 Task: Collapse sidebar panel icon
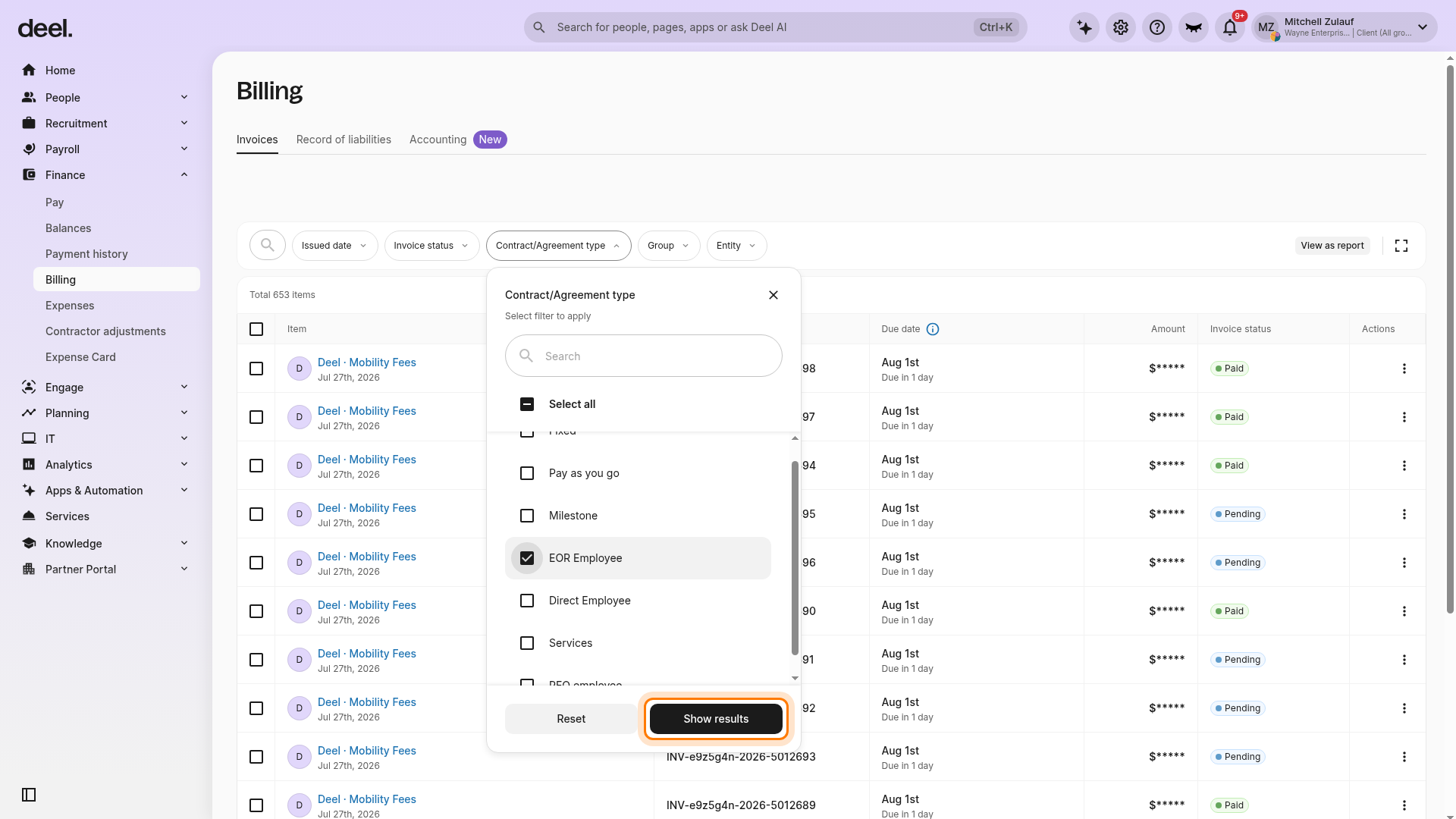point(29,795)
